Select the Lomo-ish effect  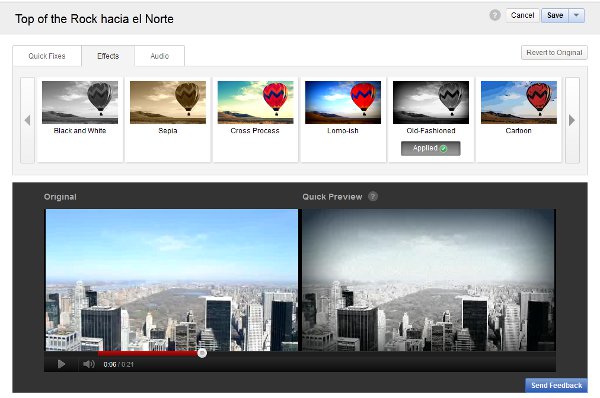(343, 102)
